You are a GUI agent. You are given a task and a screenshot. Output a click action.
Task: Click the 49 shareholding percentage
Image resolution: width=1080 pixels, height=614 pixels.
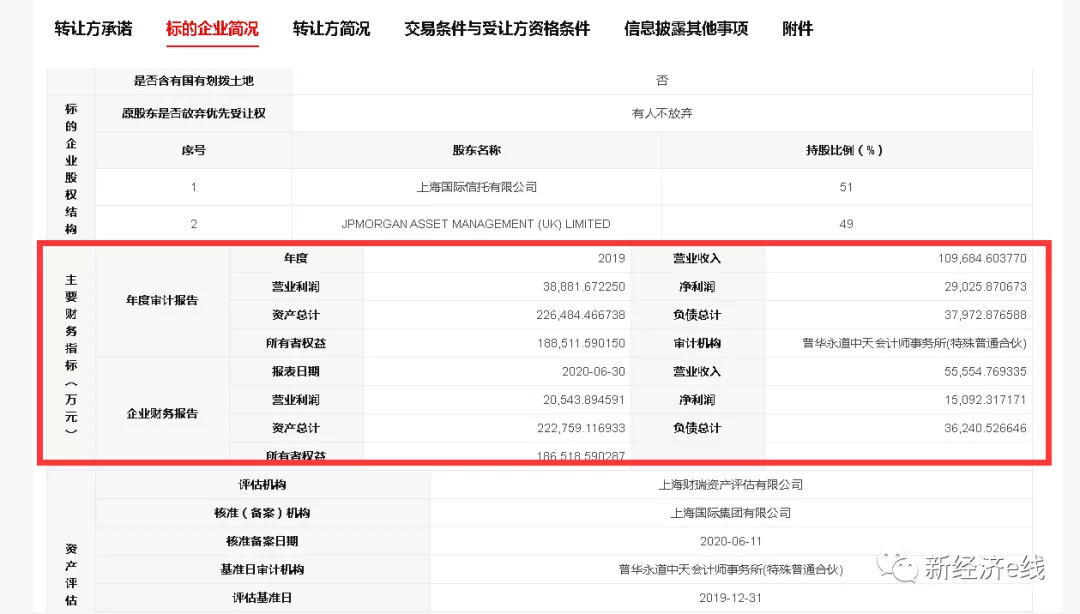[846, 224]
